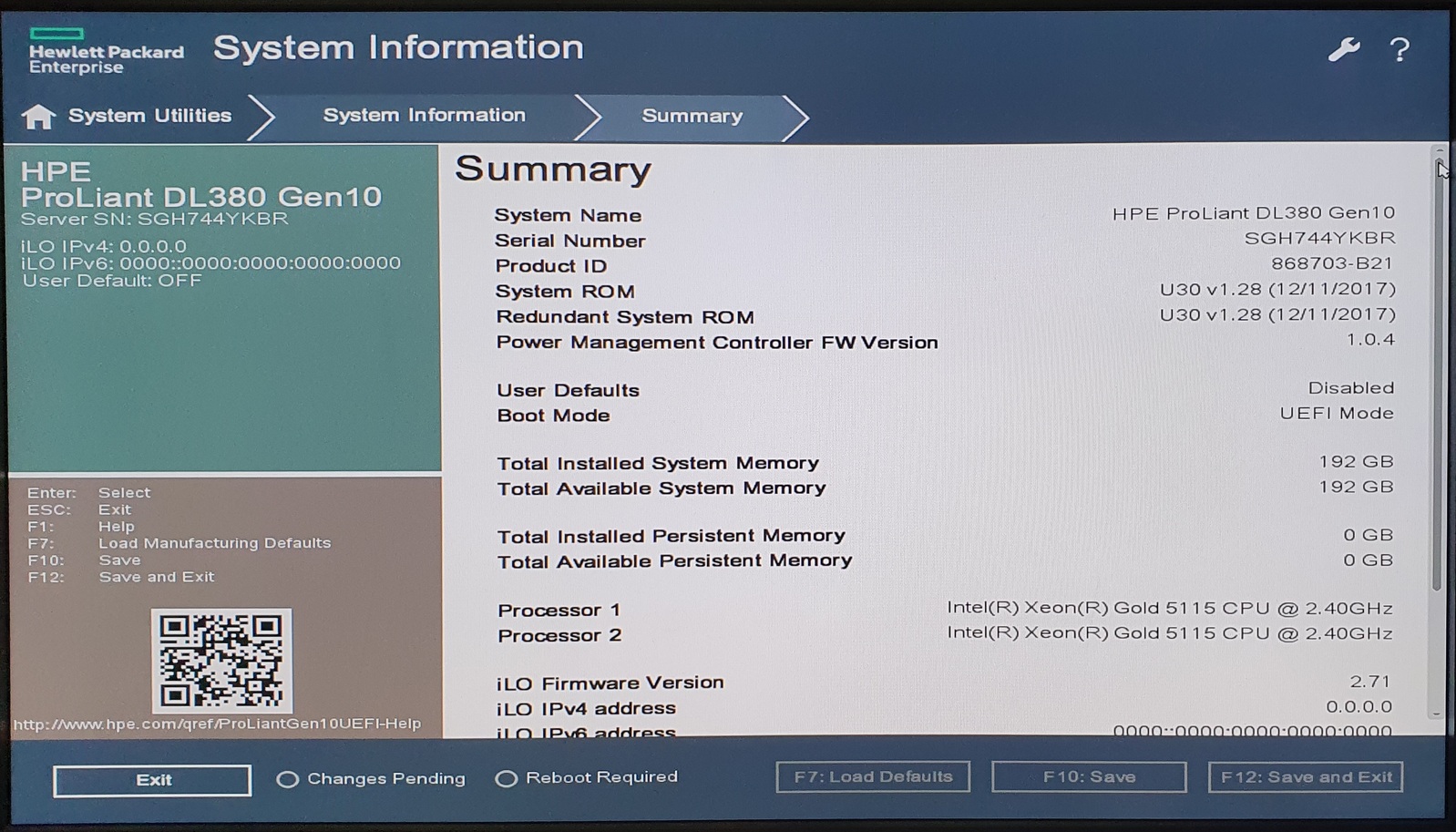Click iLO Firmware Version label

pyautogui.click(x=610, y=683)
